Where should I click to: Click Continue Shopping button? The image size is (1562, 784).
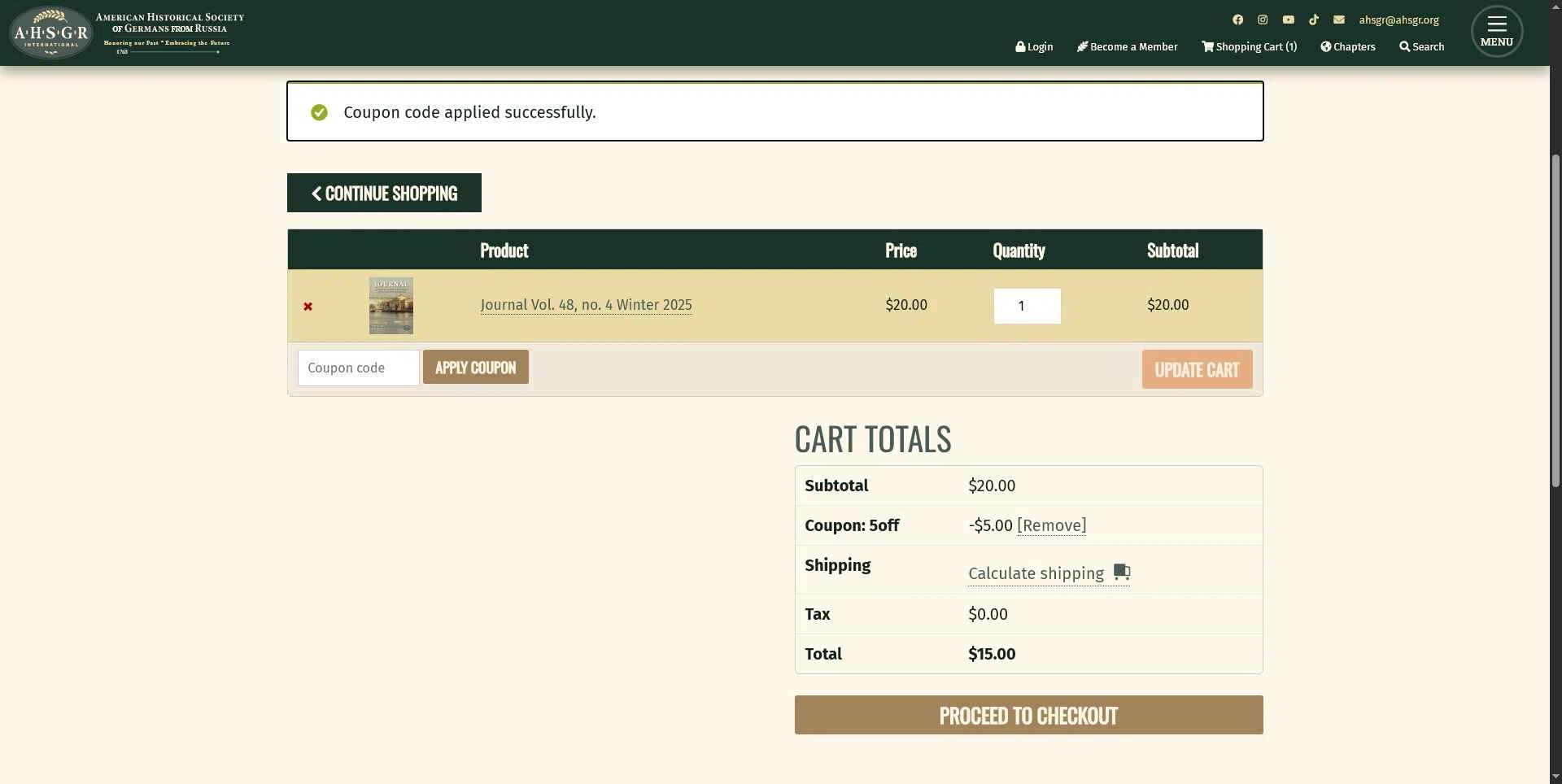click(x=384, y=193)
